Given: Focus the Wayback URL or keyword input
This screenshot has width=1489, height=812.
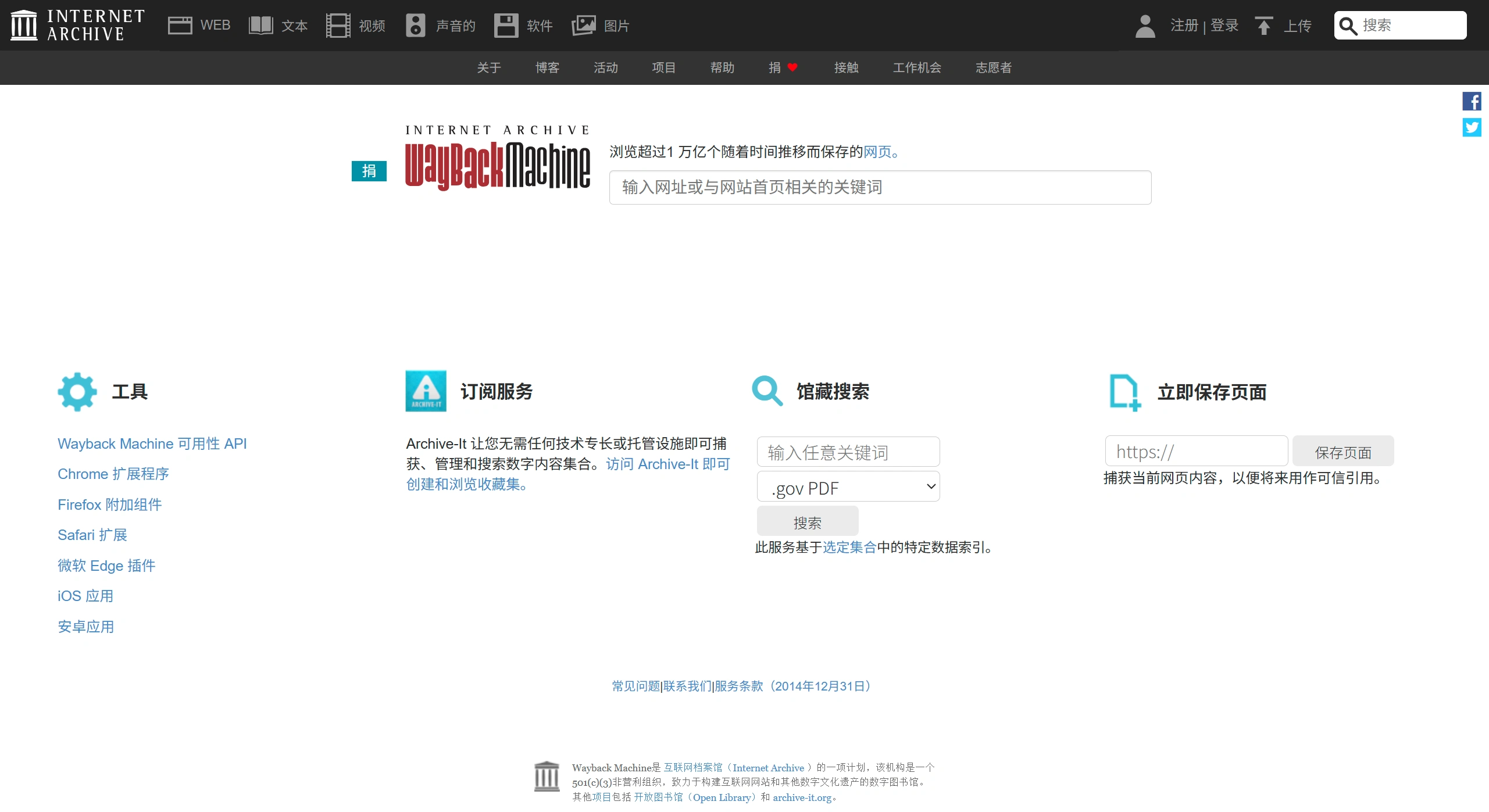Looking at the screenshot, I should coord(880,187).
